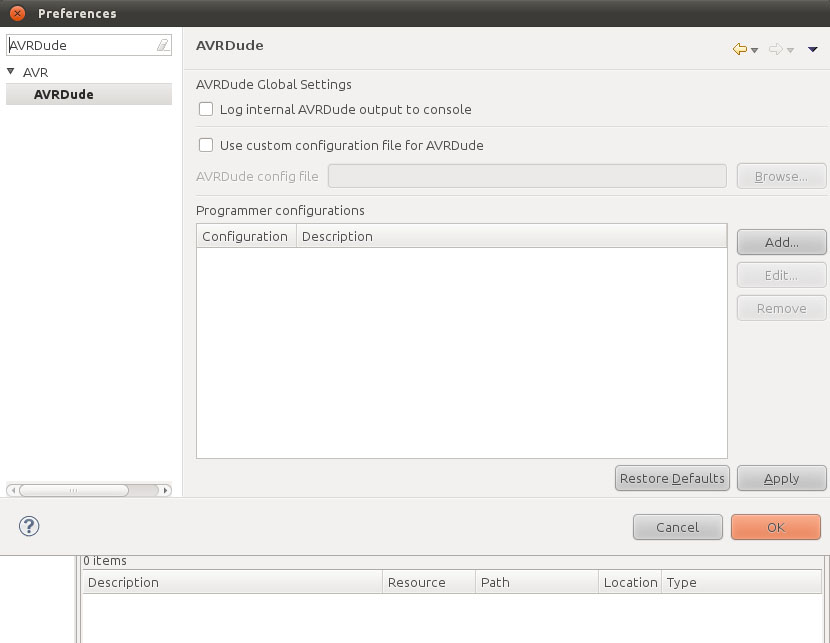Sort by Resource column in Problems table

[x=416, y=582]
